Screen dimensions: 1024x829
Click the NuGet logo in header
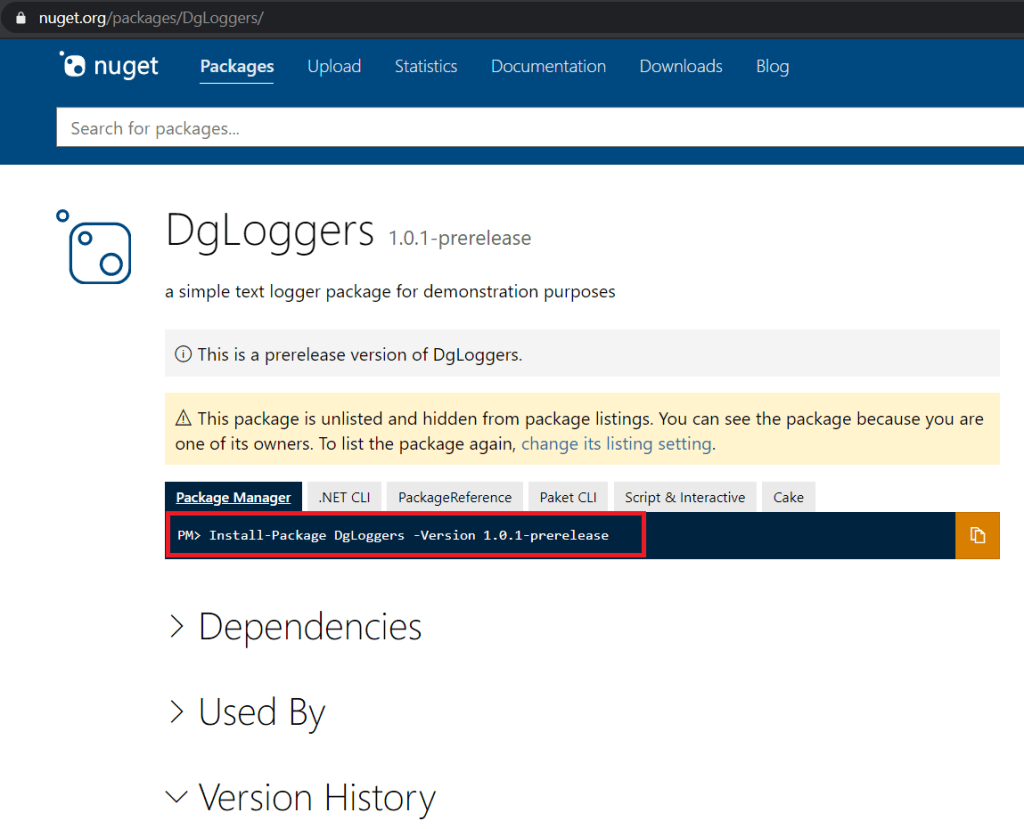(108, 66)
